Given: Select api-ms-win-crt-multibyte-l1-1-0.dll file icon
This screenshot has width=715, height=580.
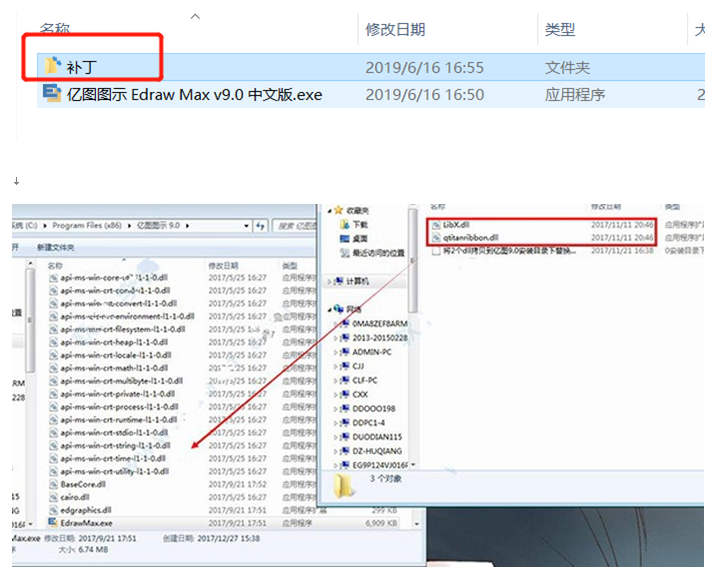Looking at the screenshot, I should (53, 381).
